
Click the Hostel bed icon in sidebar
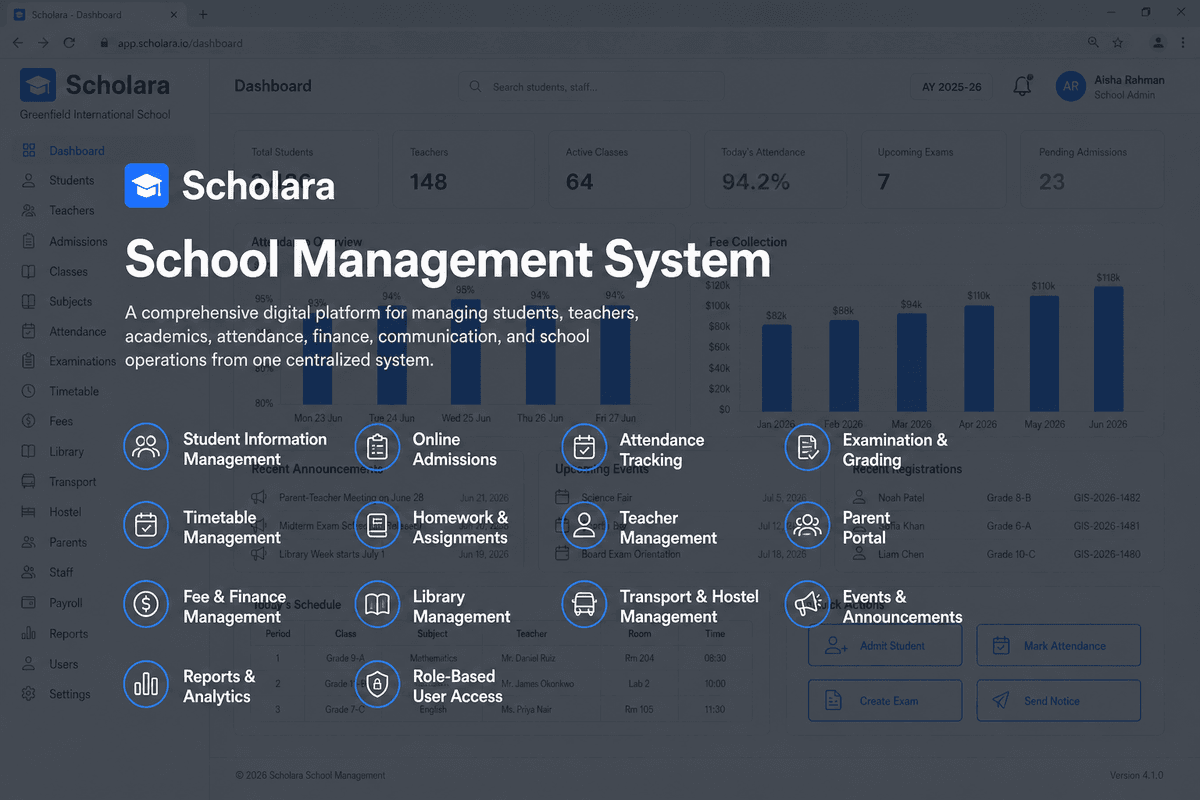pos(29,512)
